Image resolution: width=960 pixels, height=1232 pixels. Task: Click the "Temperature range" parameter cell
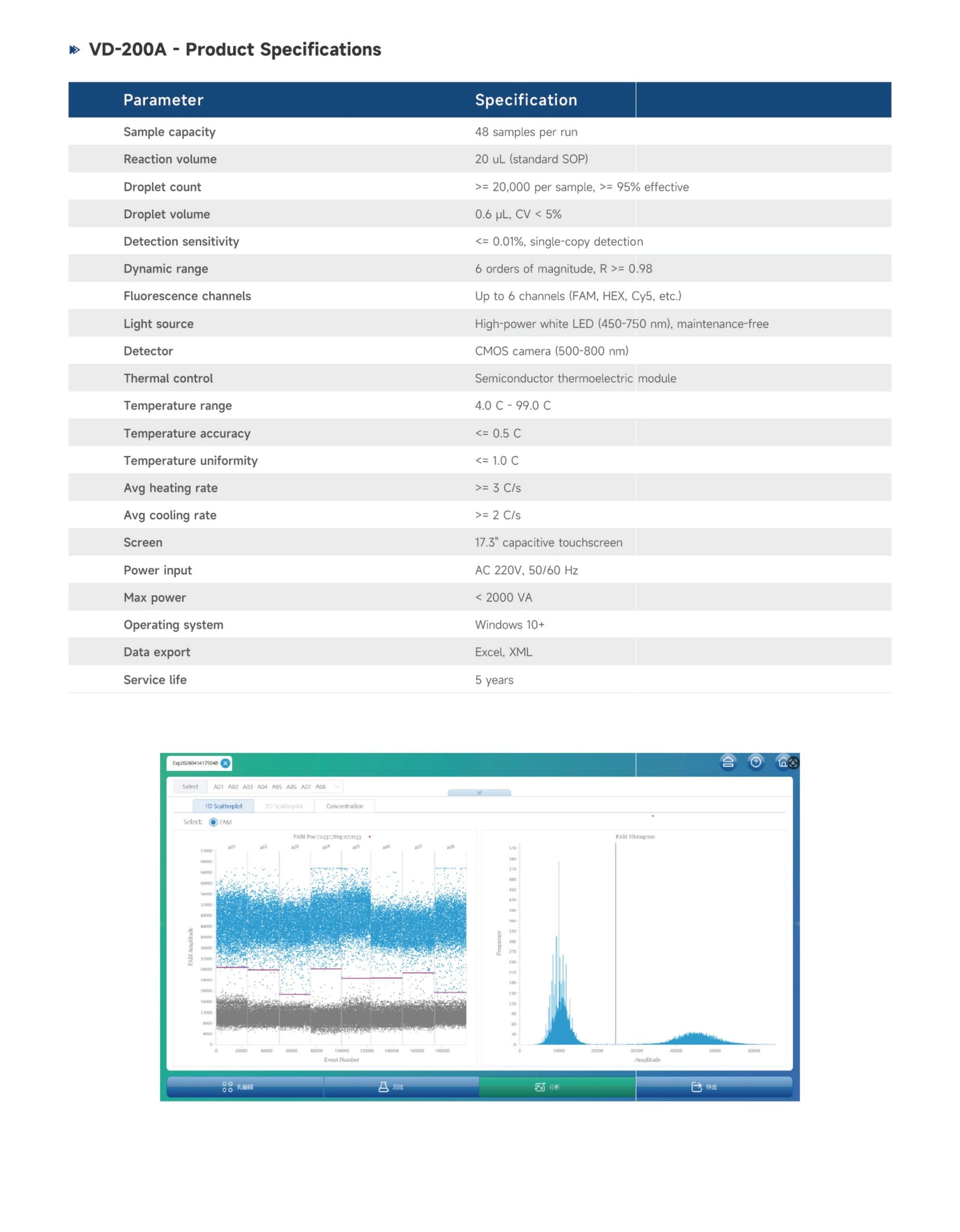[x=178, y=406]
